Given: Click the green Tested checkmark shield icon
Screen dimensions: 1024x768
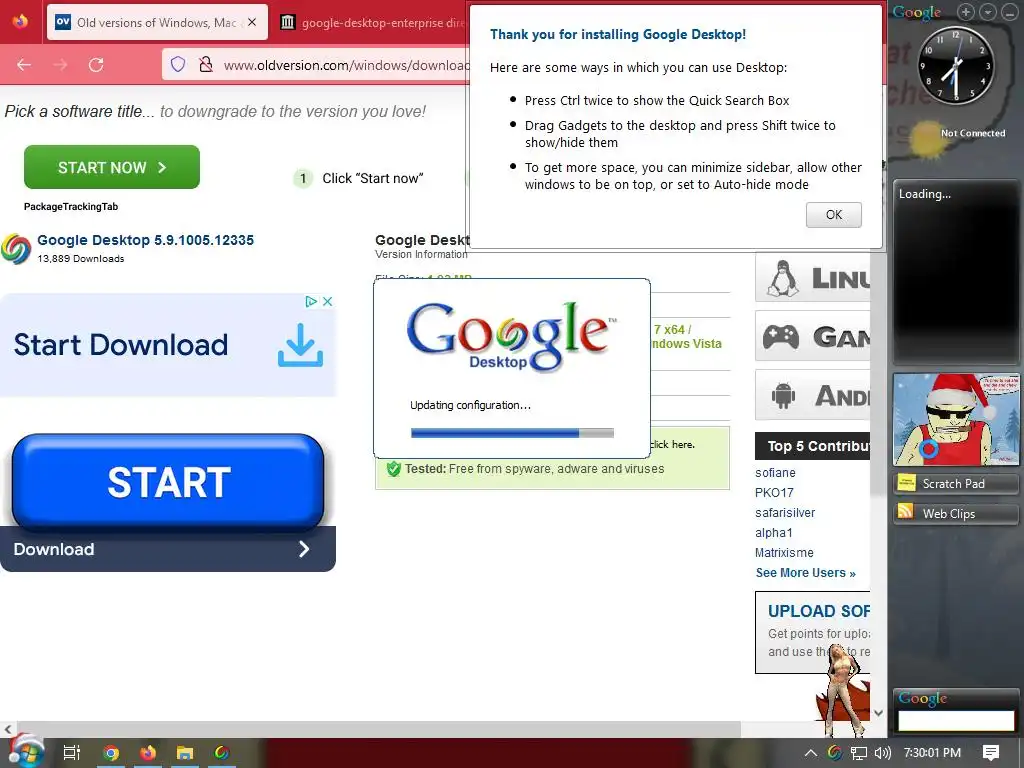Looking at the screenshot, I should pyautogui.click(x=393, y=469).
